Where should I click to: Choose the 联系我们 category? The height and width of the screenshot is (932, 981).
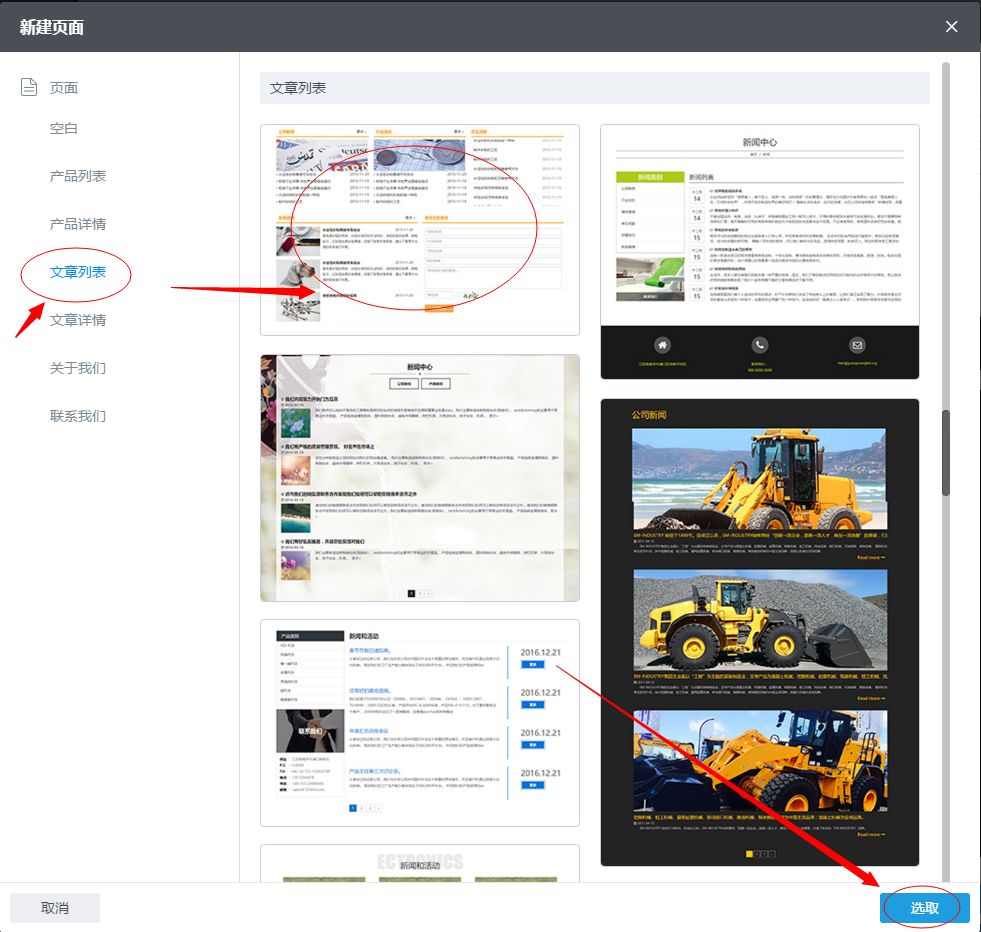[78, 416]
